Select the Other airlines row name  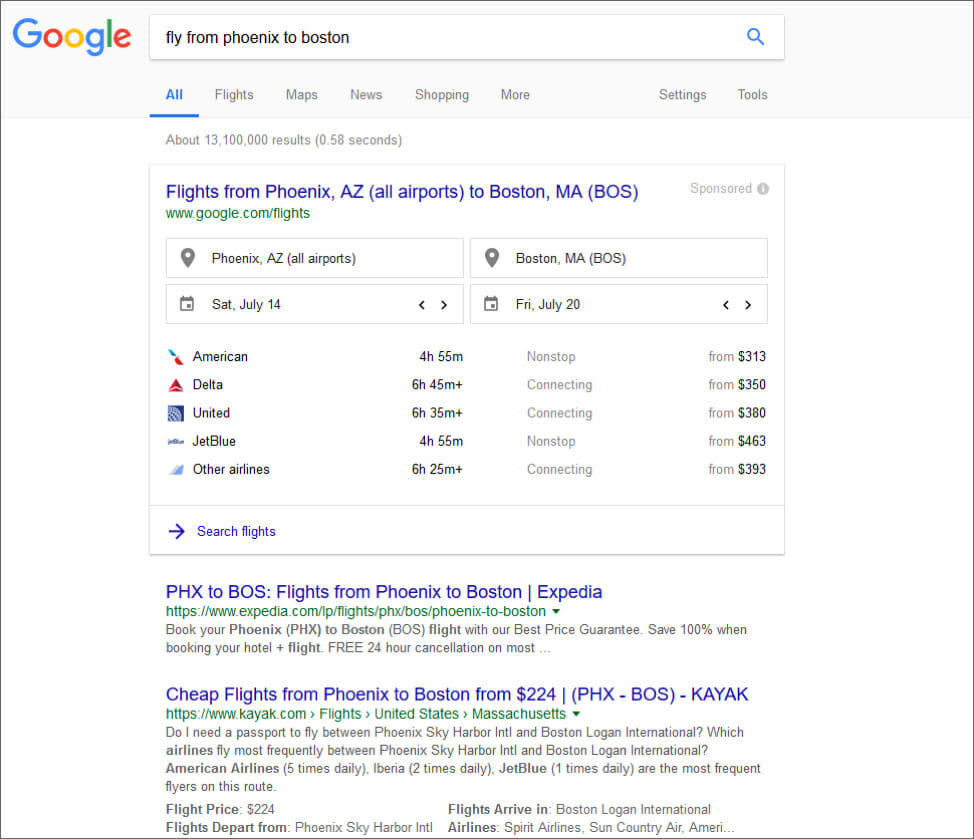tap(231, 469)
